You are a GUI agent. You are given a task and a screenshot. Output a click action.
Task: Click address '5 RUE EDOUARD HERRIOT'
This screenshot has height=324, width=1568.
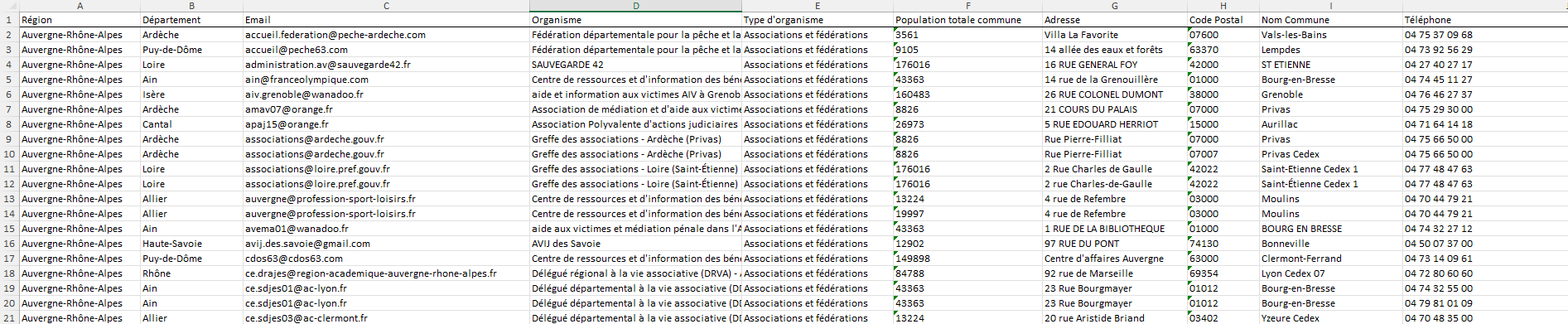click(x=1114, y=124)
